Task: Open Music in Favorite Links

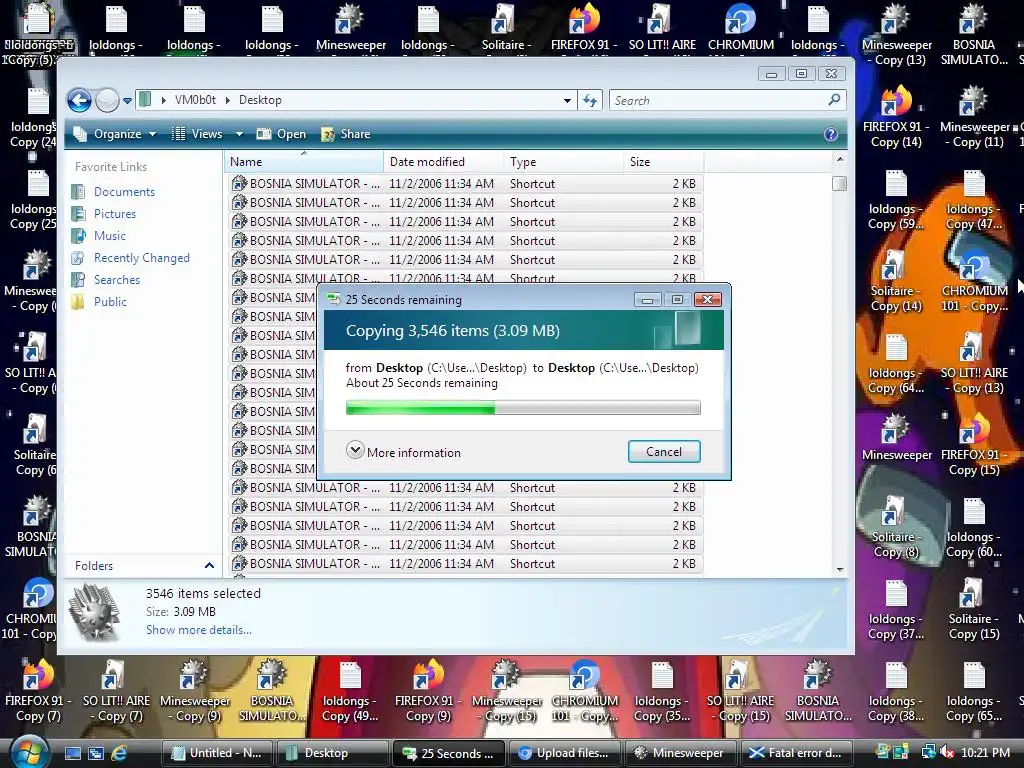Action: [x=109, y=236]
